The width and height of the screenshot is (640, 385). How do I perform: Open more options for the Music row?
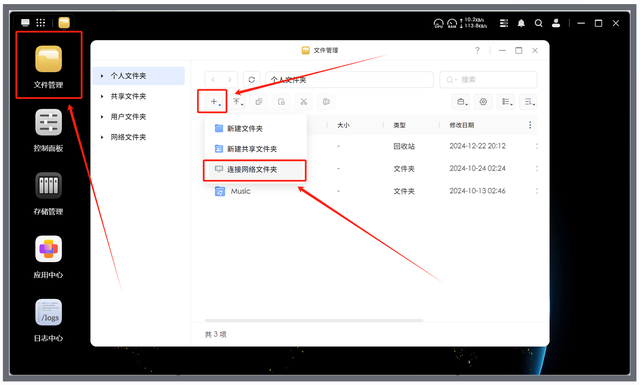(x=536, y=191)
